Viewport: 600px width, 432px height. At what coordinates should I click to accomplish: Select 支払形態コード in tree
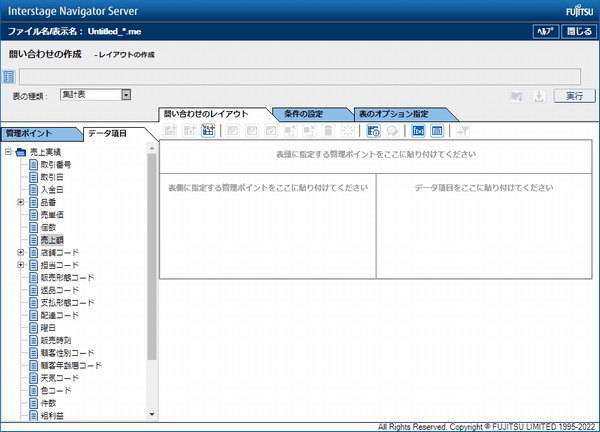(67, 303)
